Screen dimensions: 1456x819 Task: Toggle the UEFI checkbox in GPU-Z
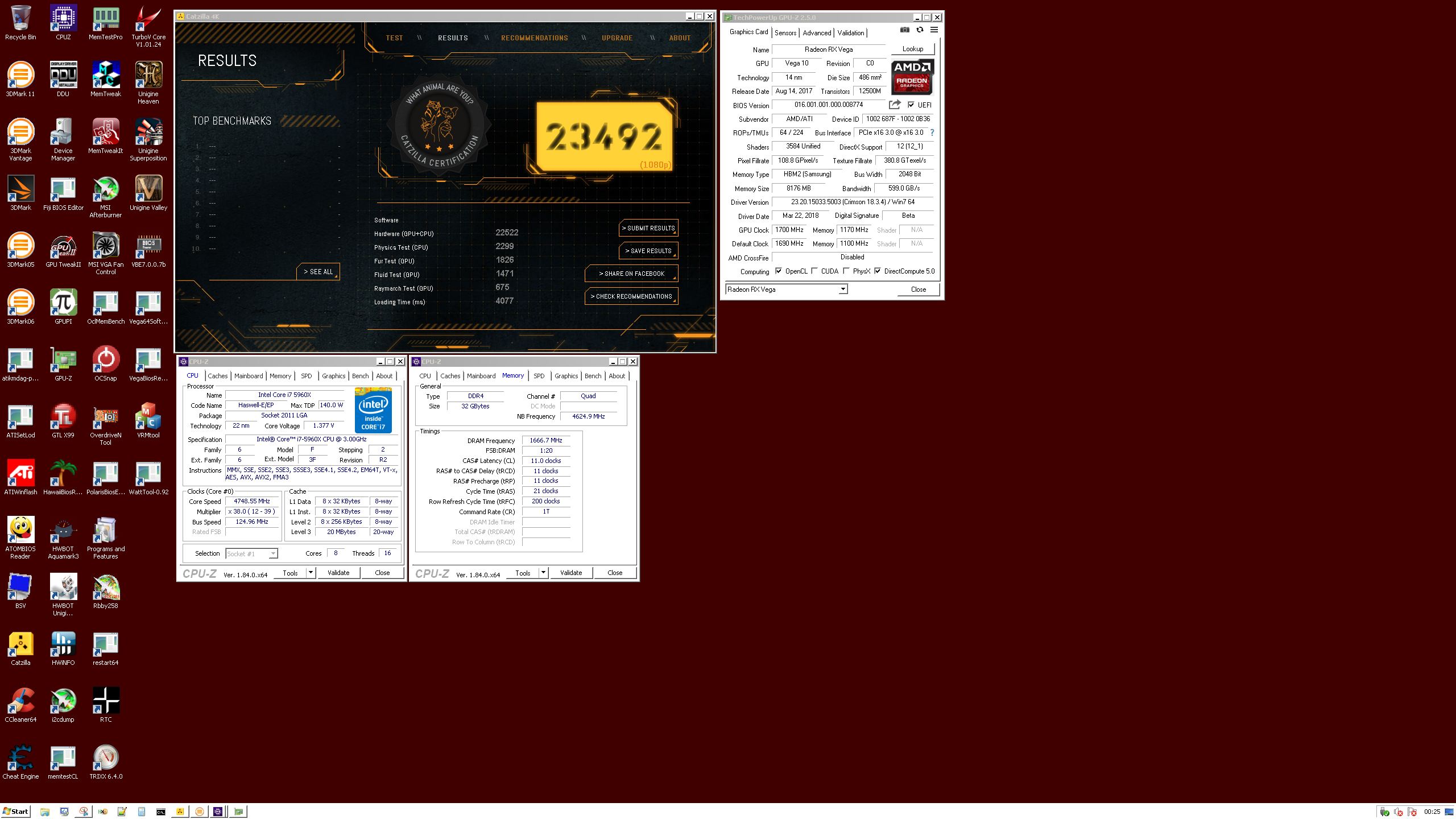[x=911, y=105]
